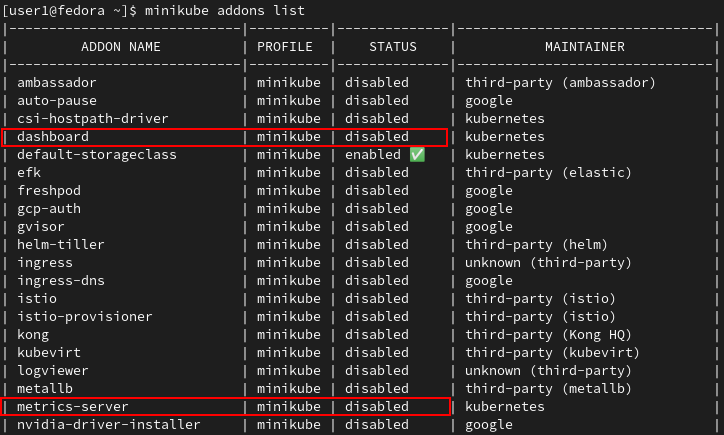Screen dimensions: 724x435
Task: Click the csi-hostpath-driver addon name
Action: (93, 119)
